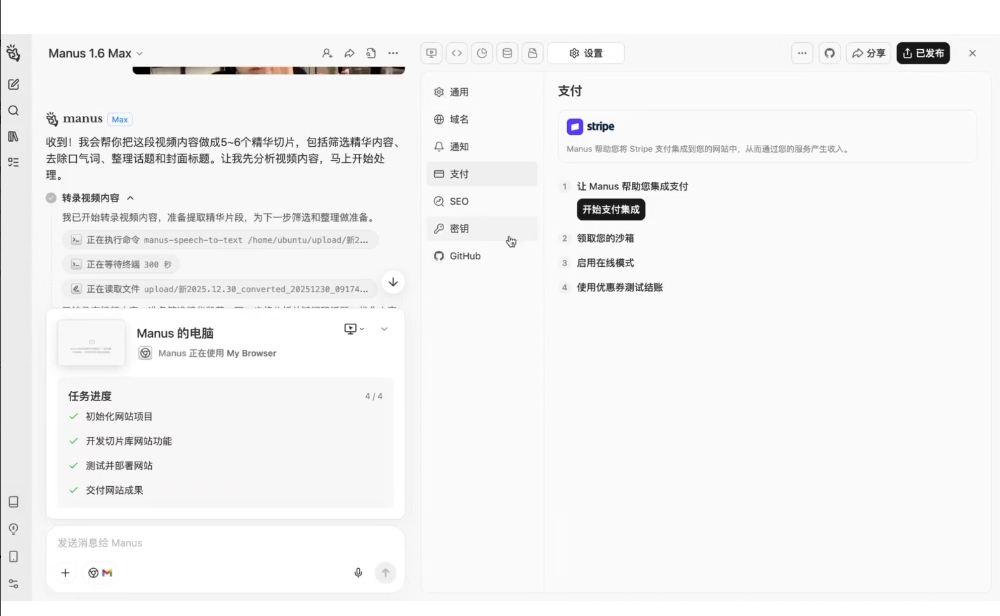The image size is (1000, 616).
Task: Start a new chat via the compose icon
Action: pos(13,84)
